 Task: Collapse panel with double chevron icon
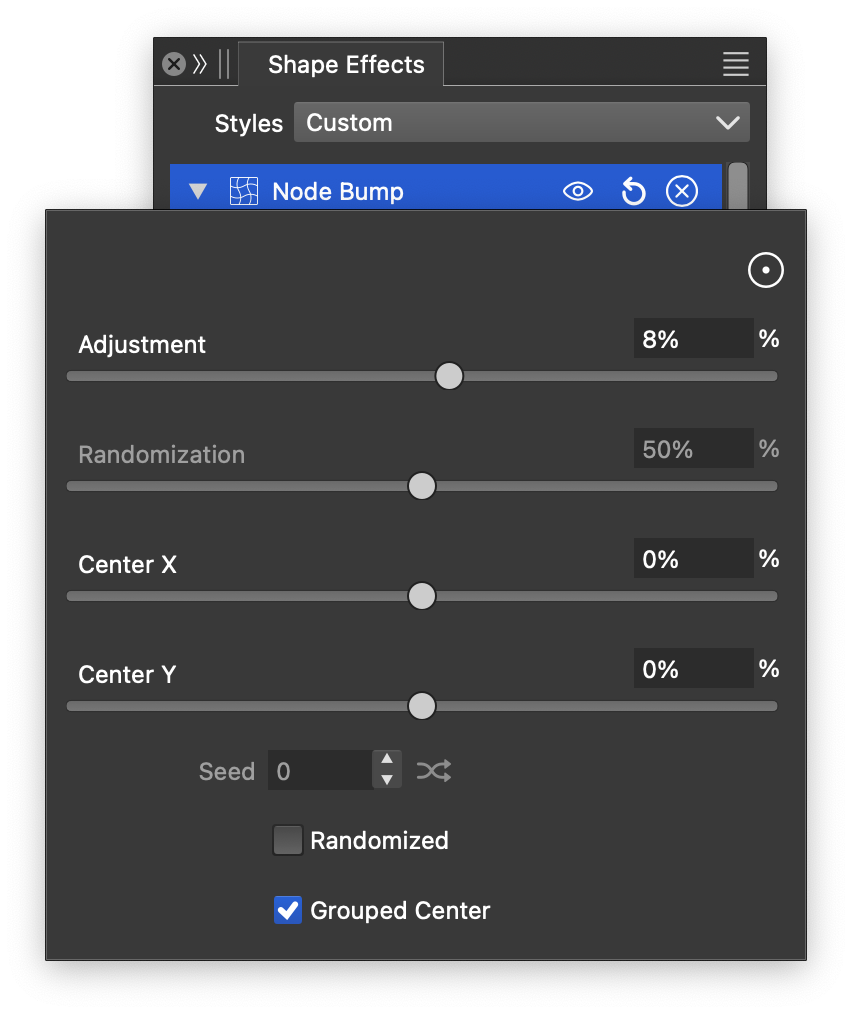point(200,65)
